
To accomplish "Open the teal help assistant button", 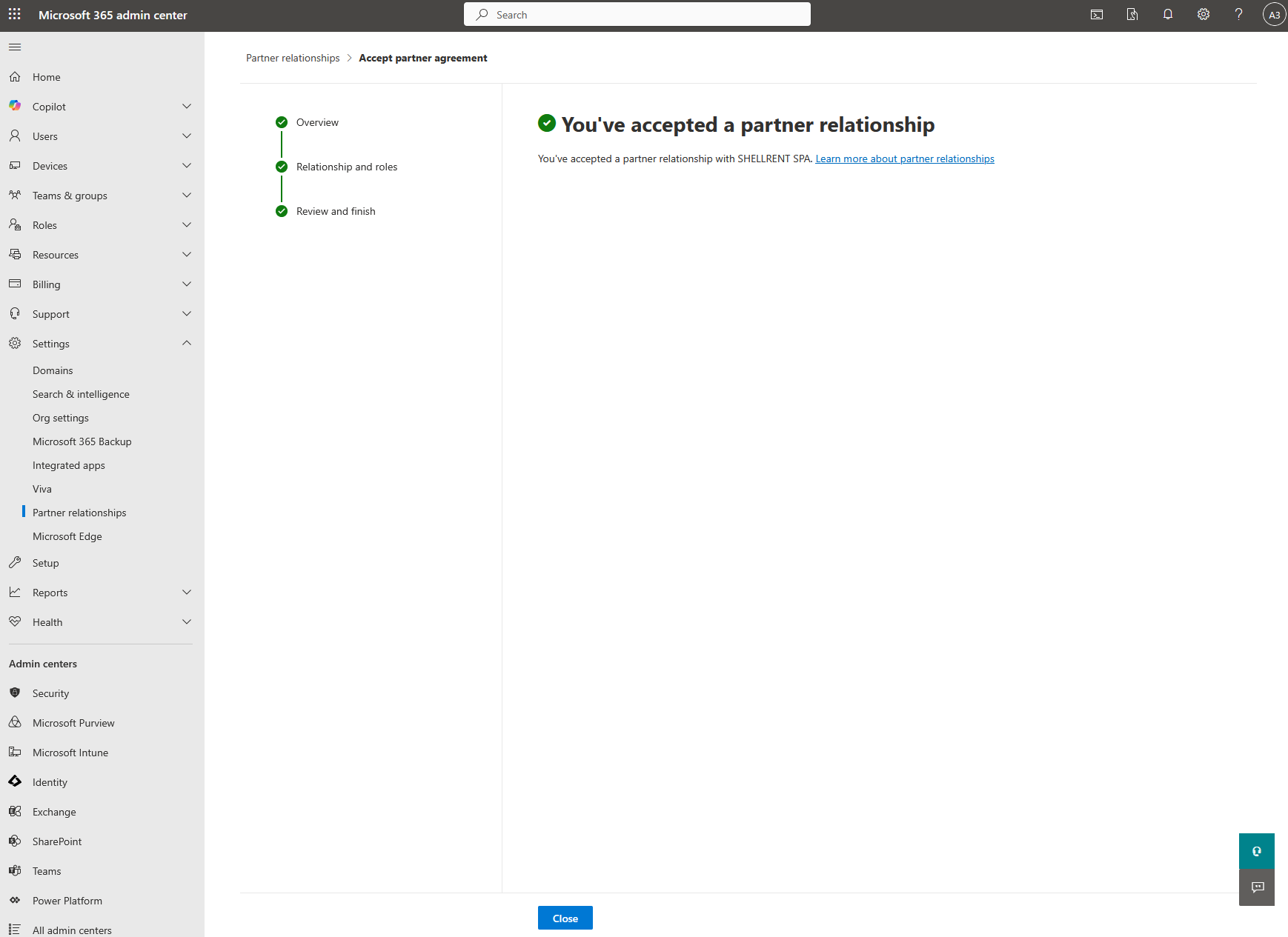I will (x=1257, y=851).
